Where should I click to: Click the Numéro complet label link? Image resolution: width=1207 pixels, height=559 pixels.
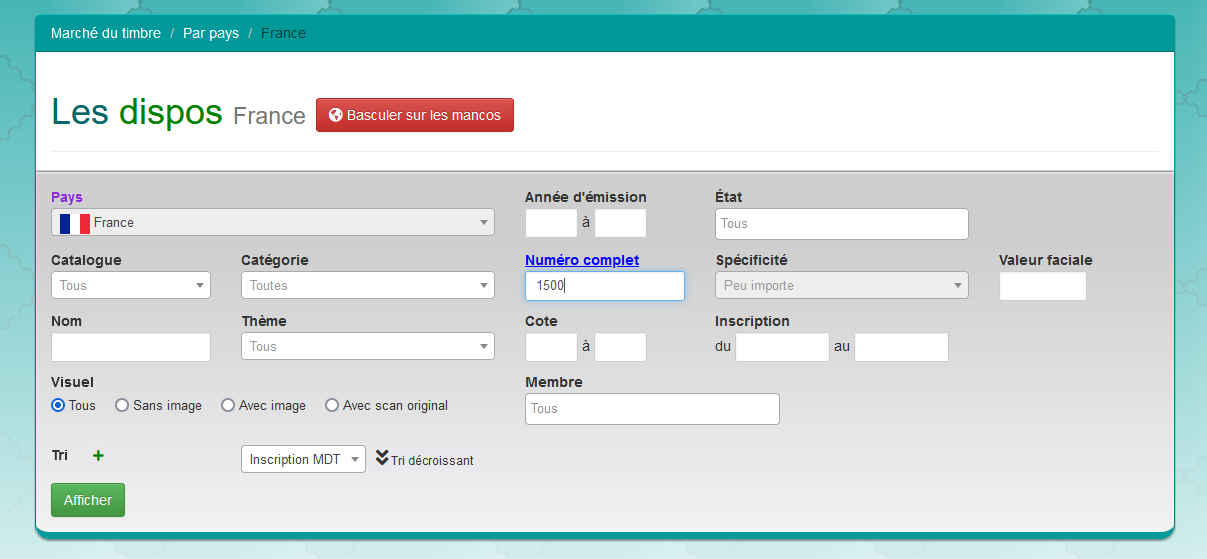coord(582,260)
